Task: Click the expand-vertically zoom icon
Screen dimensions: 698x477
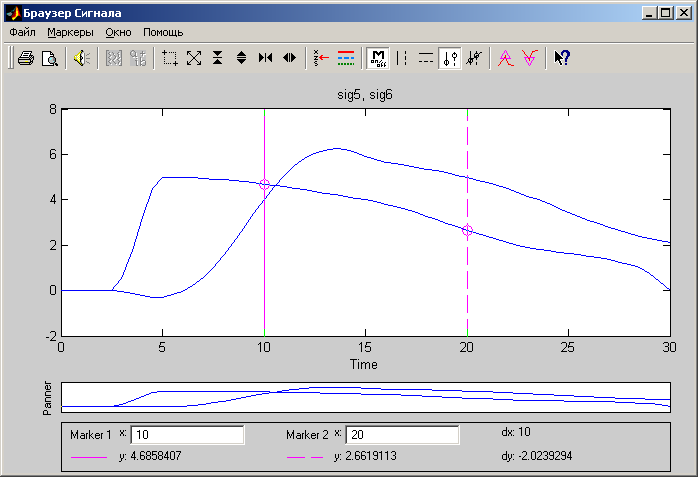Action: coord(241,58)
